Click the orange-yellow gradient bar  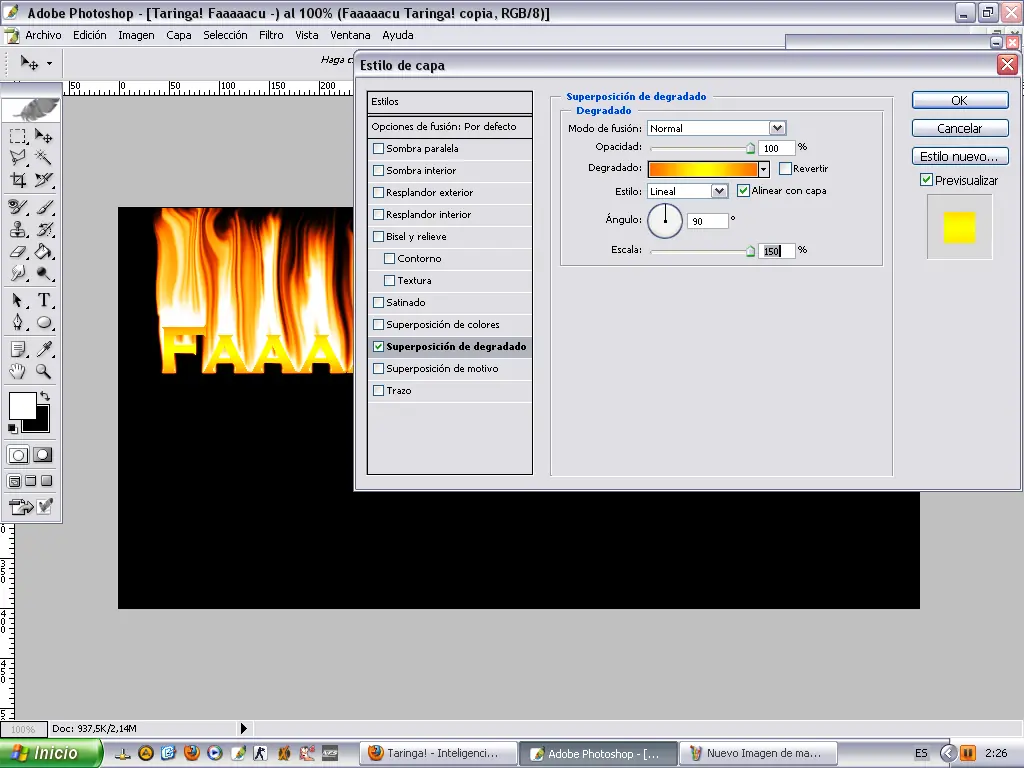coord(703,169)
